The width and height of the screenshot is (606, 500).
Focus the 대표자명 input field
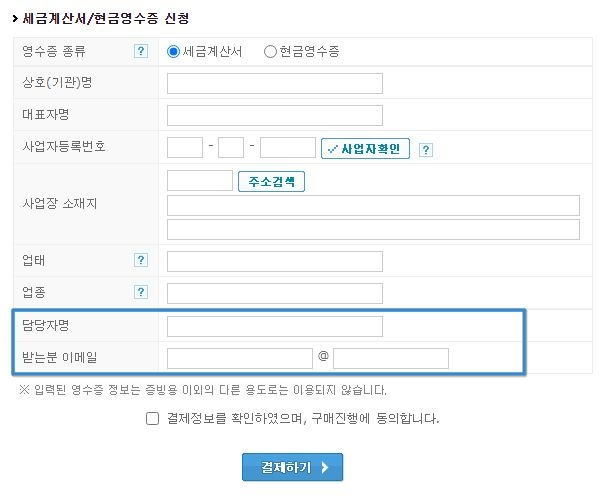[x=275, y=116]
